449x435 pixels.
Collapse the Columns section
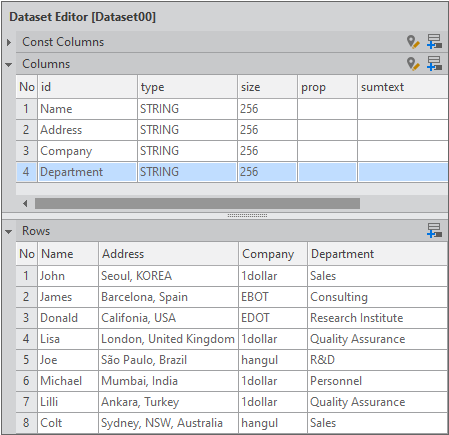pos(9,64)
